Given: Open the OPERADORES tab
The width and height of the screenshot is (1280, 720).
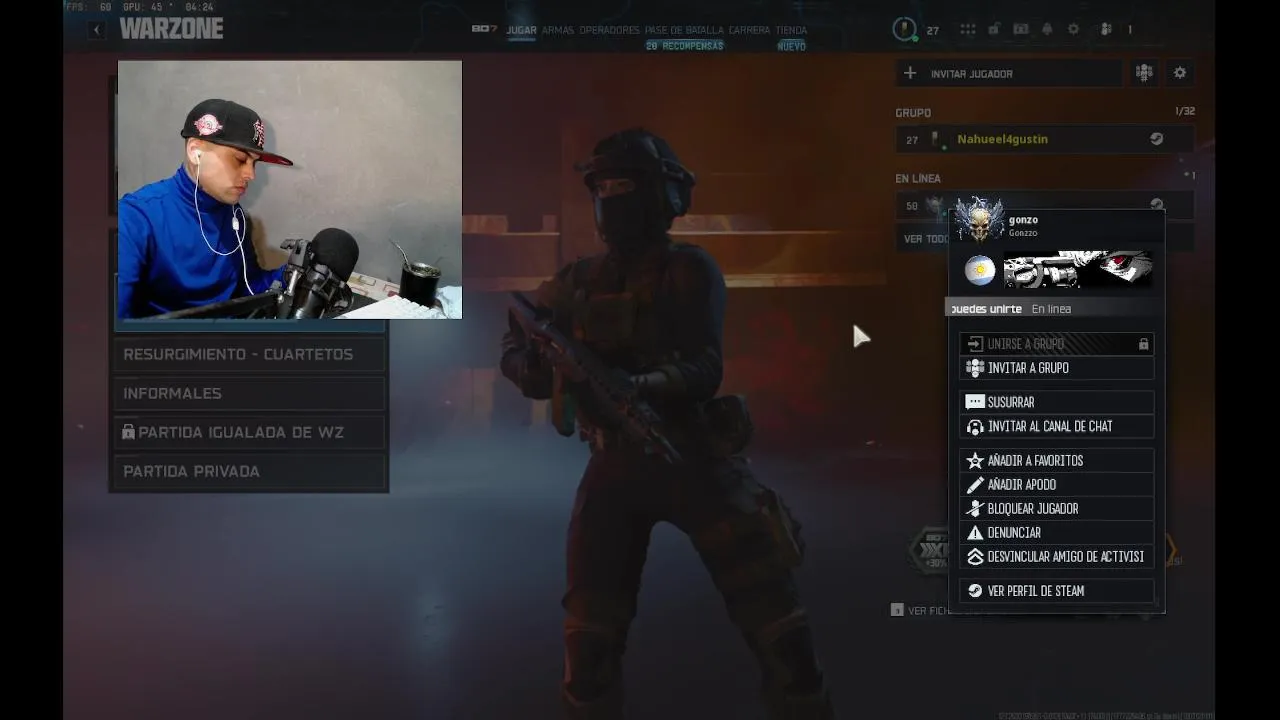Looking at the screenshot, I should click(x=609, y=30).
